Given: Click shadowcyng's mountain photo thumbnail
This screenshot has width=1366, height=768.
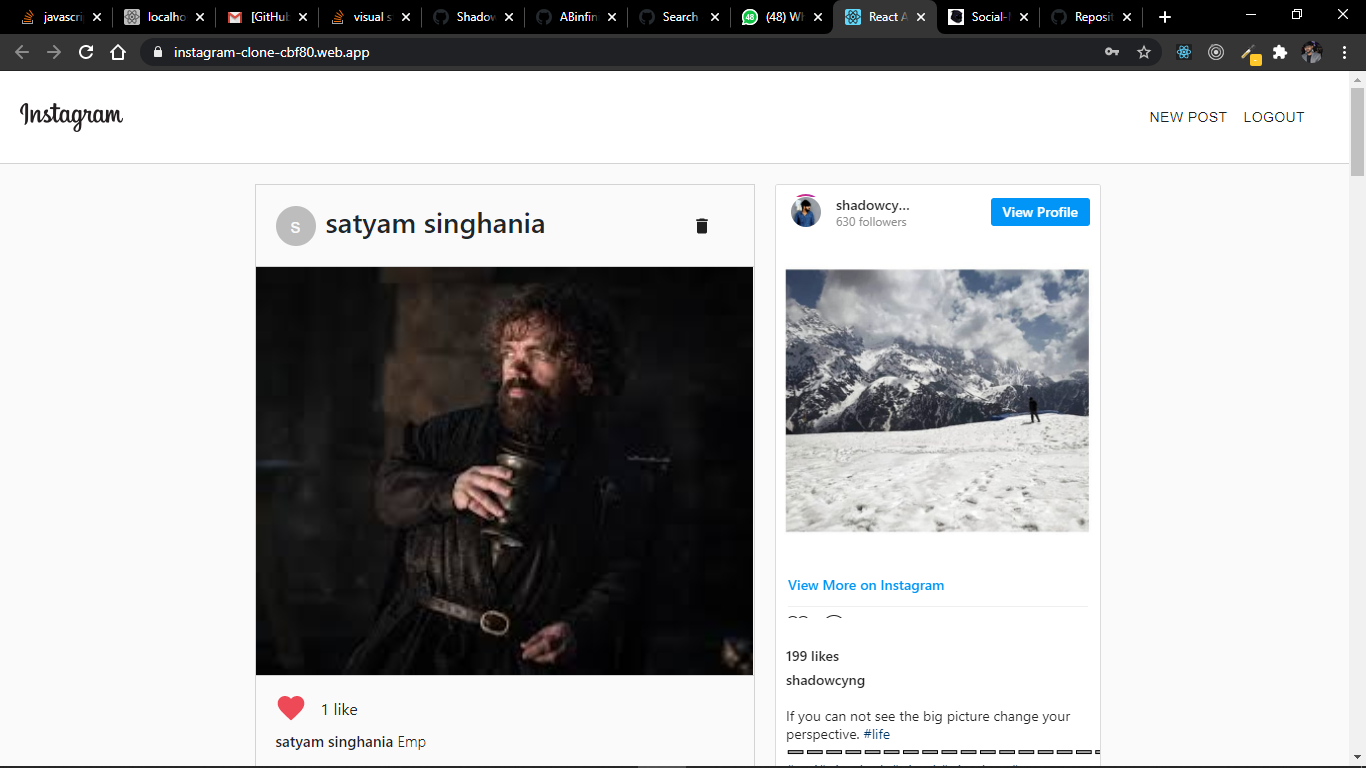Looking at the screenshot, I should point(937,400).
